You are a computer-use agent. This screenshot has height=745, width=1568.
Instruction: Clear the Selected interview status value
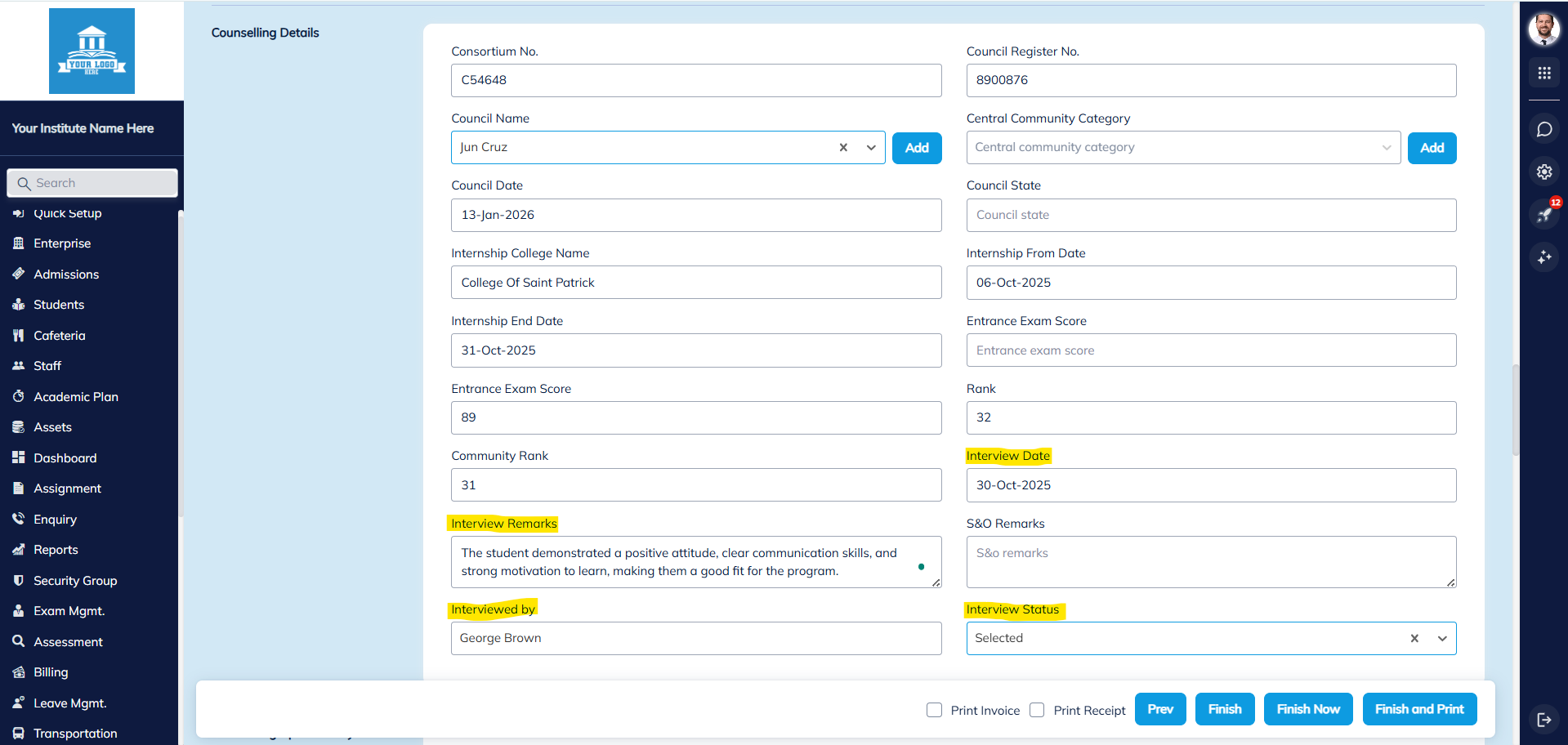[1414, 639]
